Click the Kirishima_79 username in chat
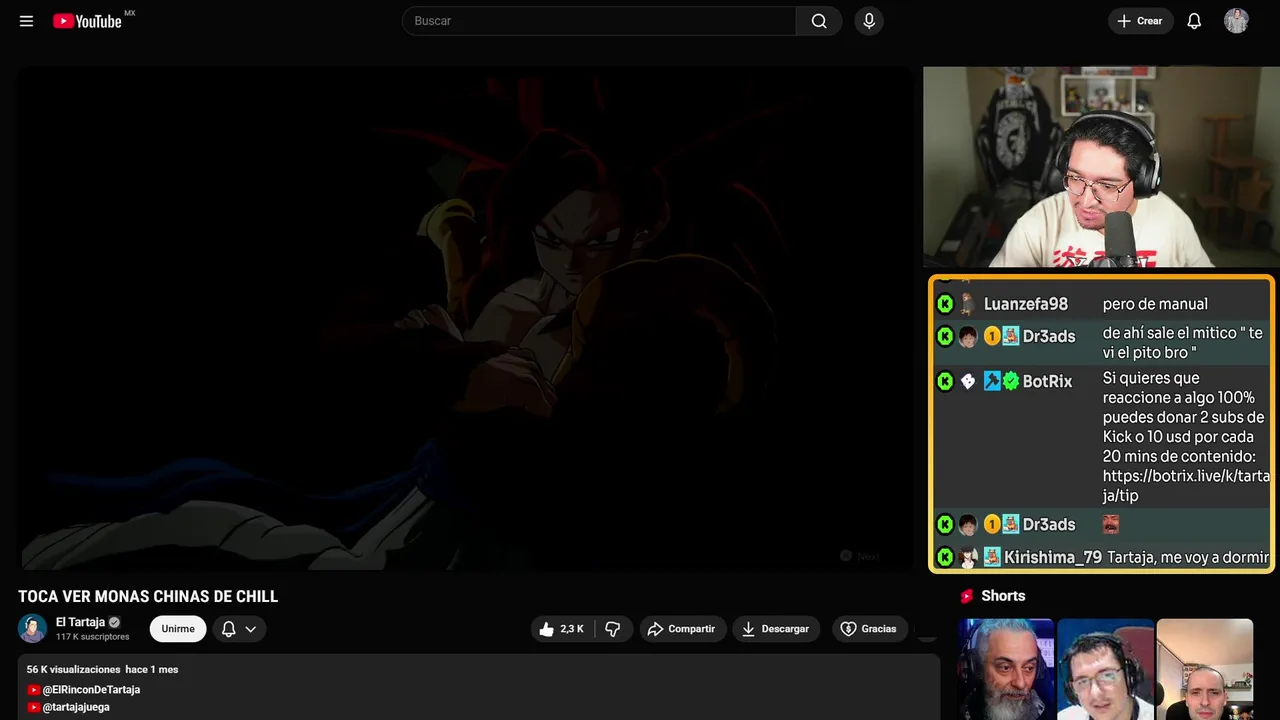Viewport: 1280px width, 720px height. 1053,557
